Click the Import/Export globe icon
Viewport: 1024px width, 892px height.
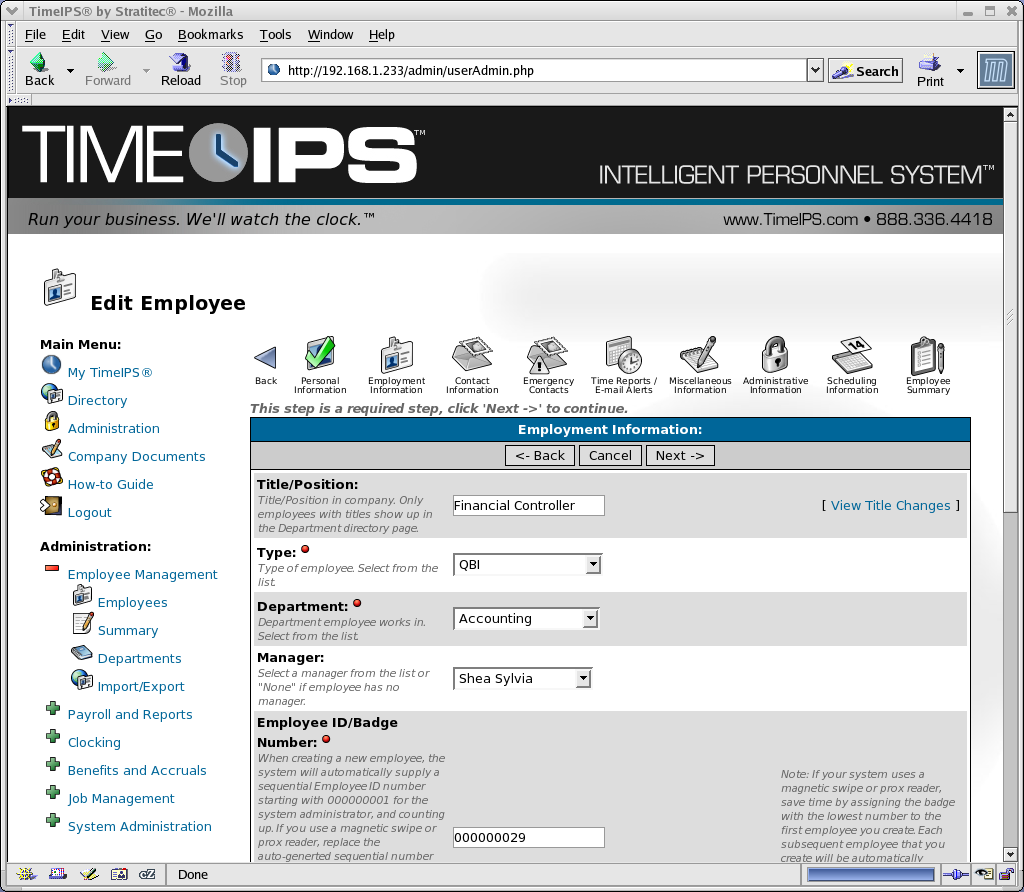82,679
